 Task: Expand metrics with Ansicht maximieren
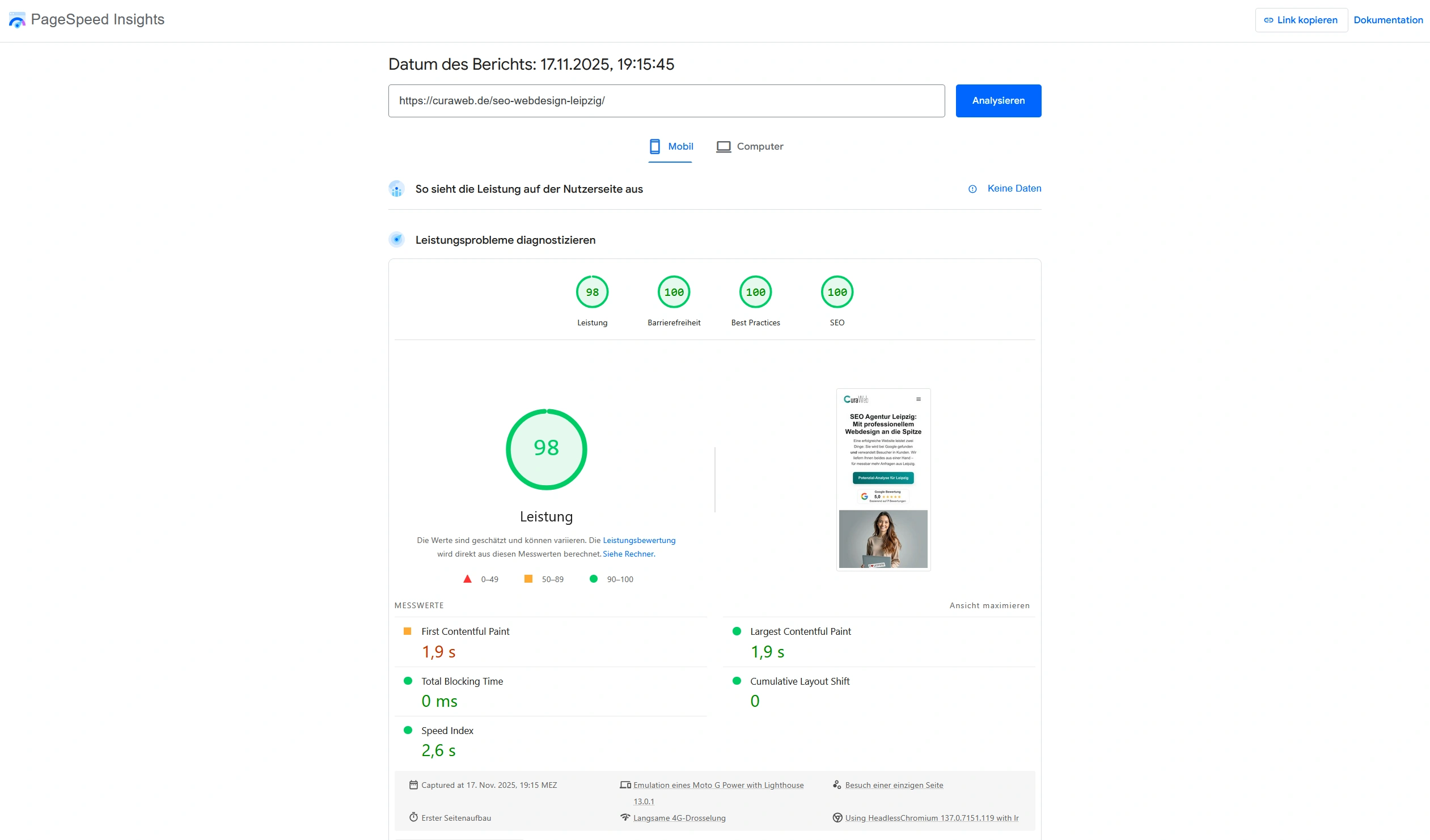tap(989, 605)
